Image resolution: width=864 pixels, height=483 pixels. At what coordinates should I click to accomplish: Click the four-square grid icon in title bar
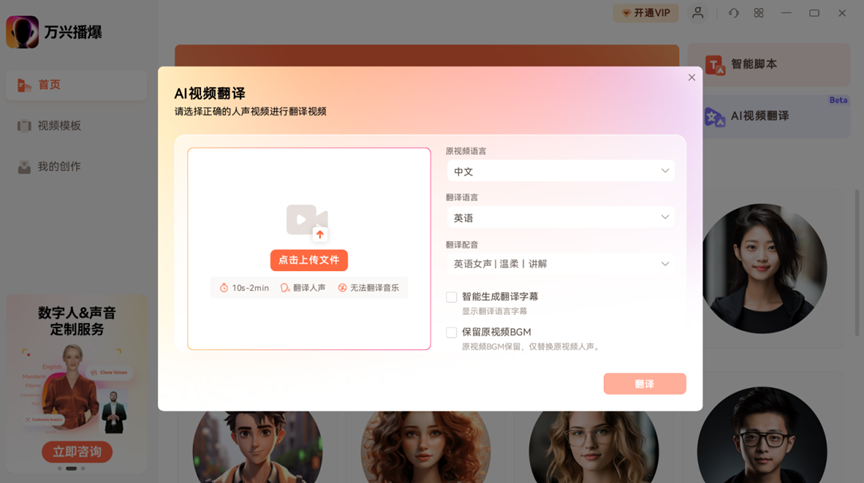click(759, 13)
